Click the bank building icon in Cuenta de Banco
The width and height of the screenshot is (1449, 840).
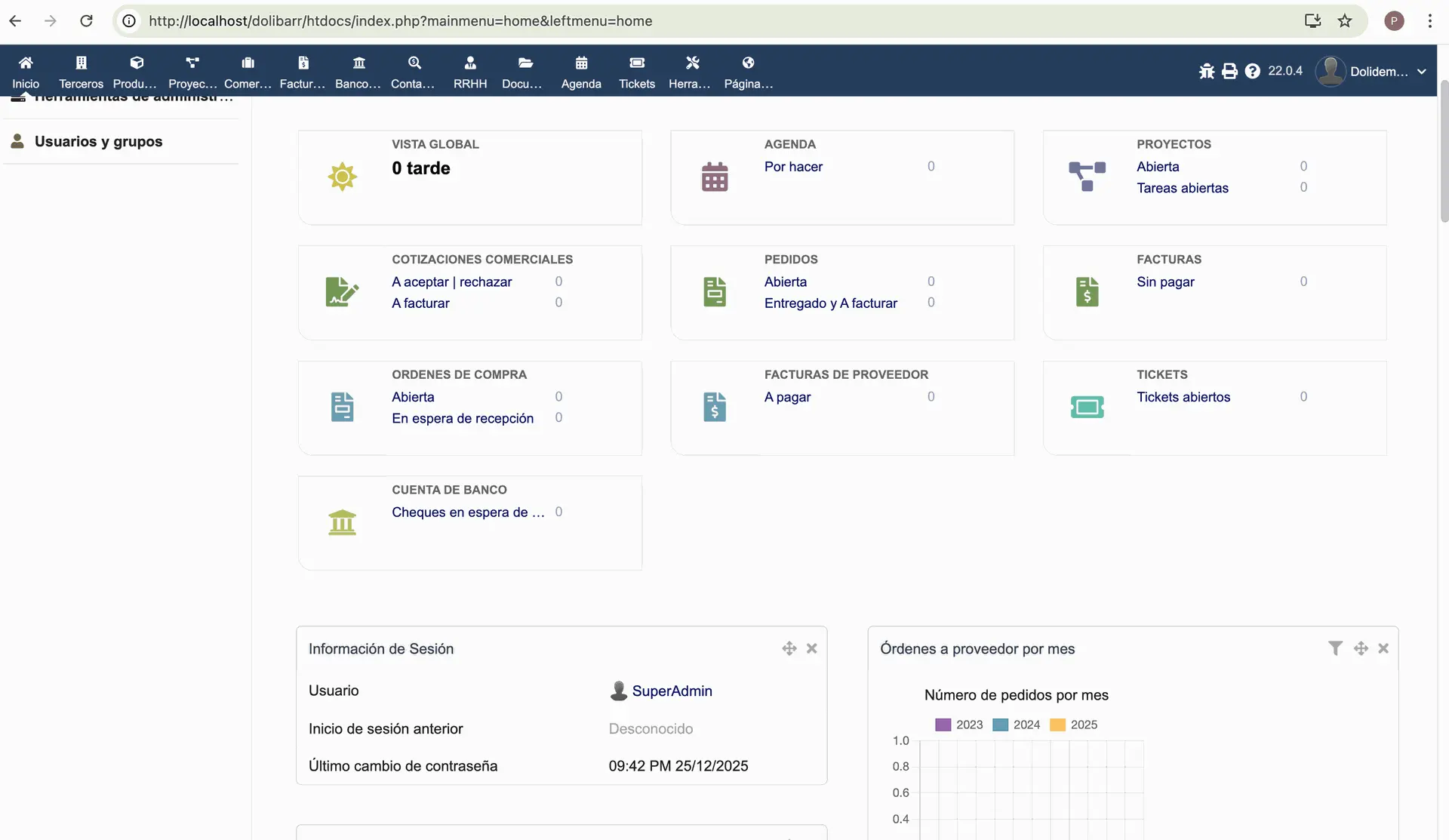[x=342, y=522]
